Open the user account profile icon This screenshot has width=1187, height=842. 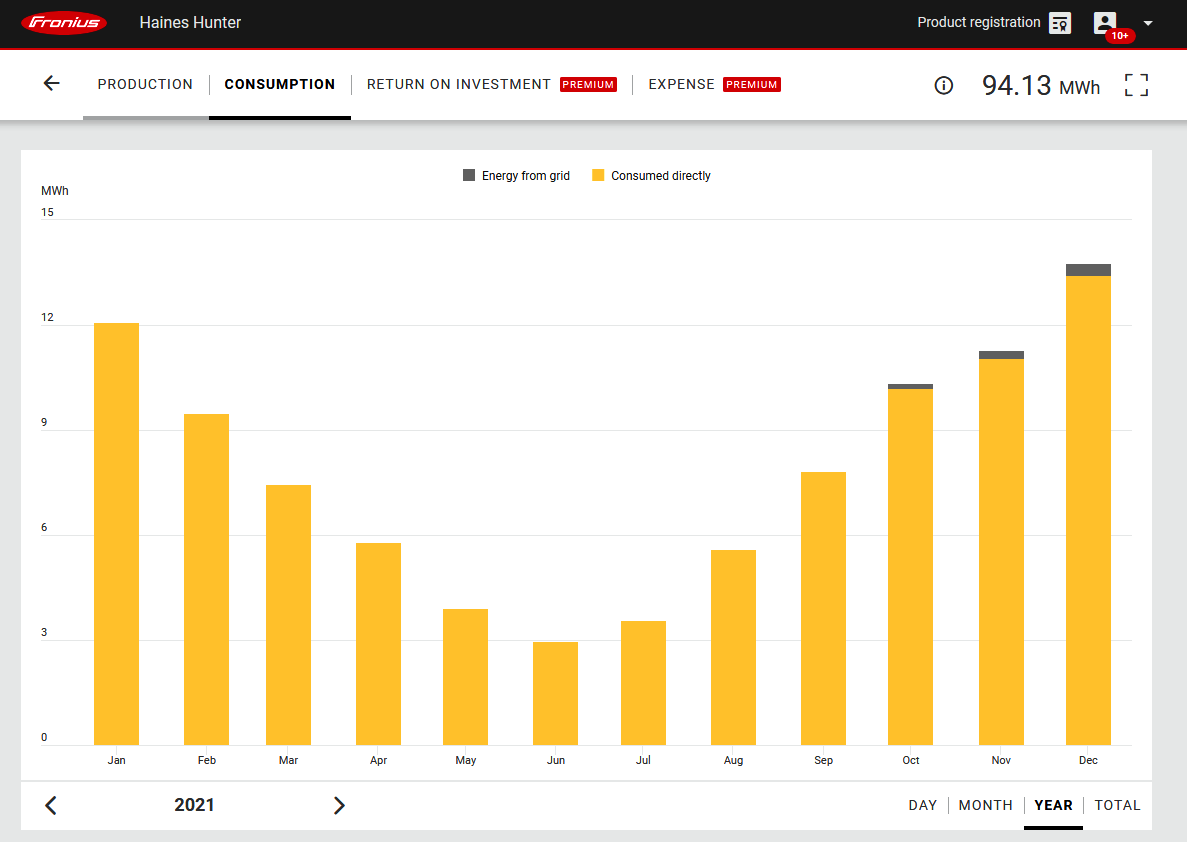point(1105,23)
